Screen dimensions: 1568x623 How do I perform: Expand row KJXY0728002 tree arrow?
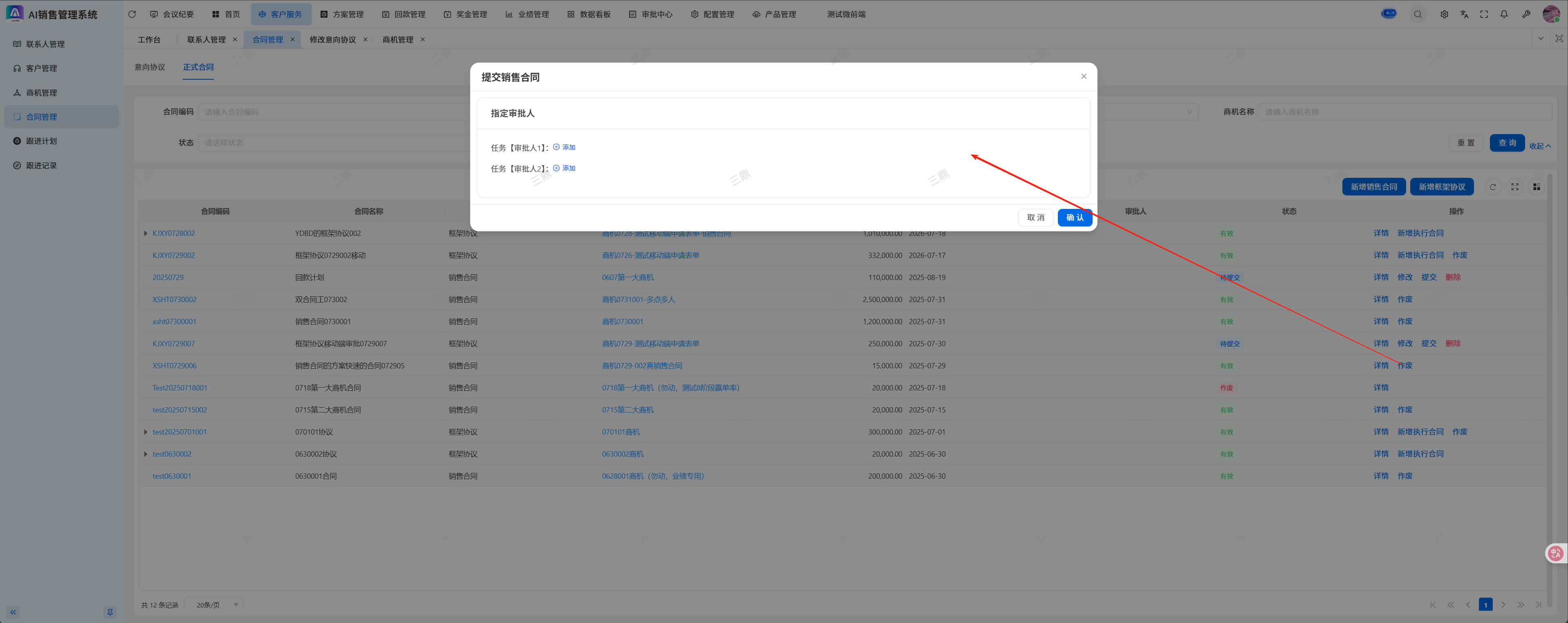coord(146,233)
